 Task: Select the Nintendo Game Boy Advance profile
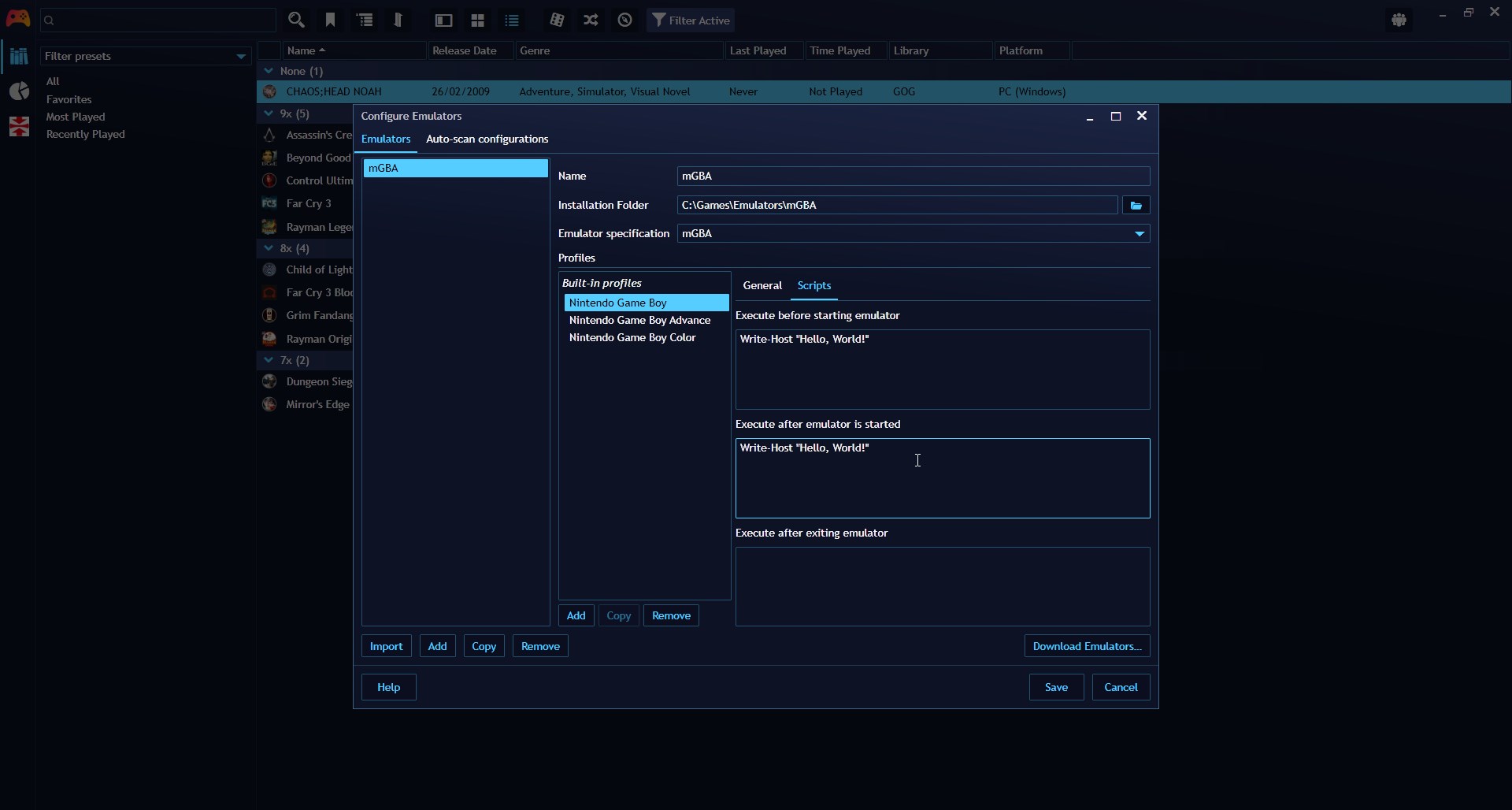(x=639, y=320)
